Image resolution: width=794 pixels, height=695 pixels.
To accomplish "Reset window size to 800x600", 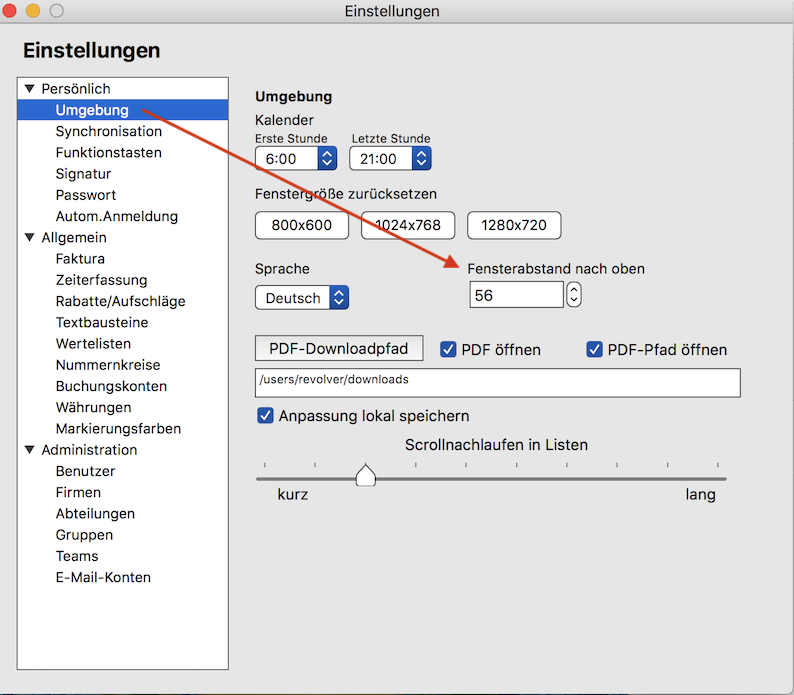I will pos(302,225).
